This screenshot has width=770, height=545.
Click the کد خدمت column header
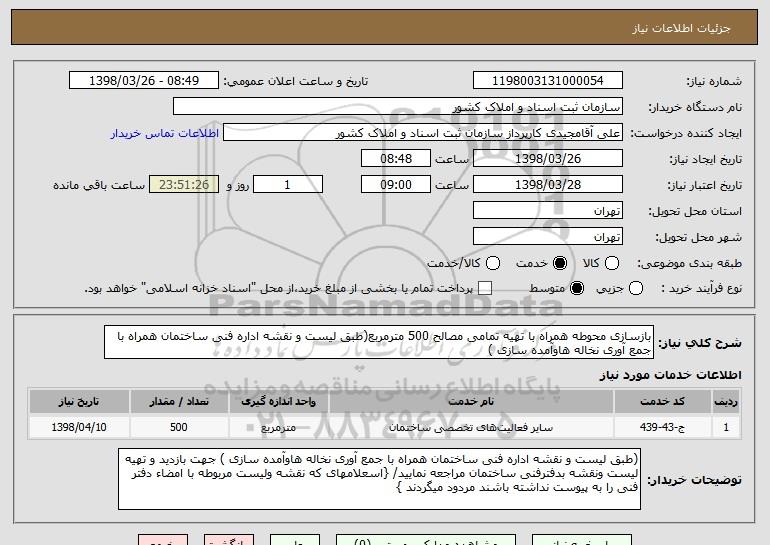pyautogui.click(x=662, y=402)
